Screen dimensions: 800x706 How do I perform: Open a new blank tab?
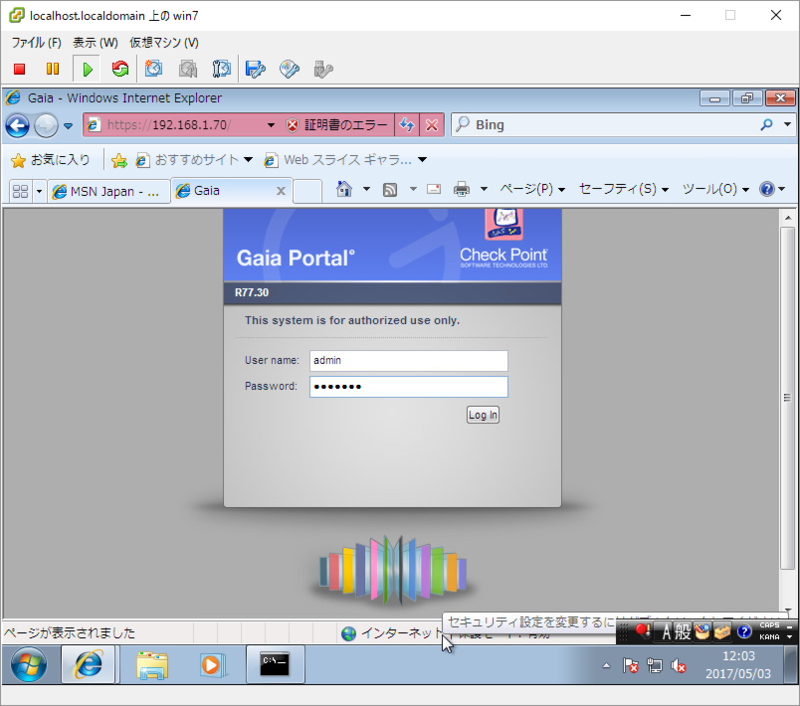click(x=307, y=191)
